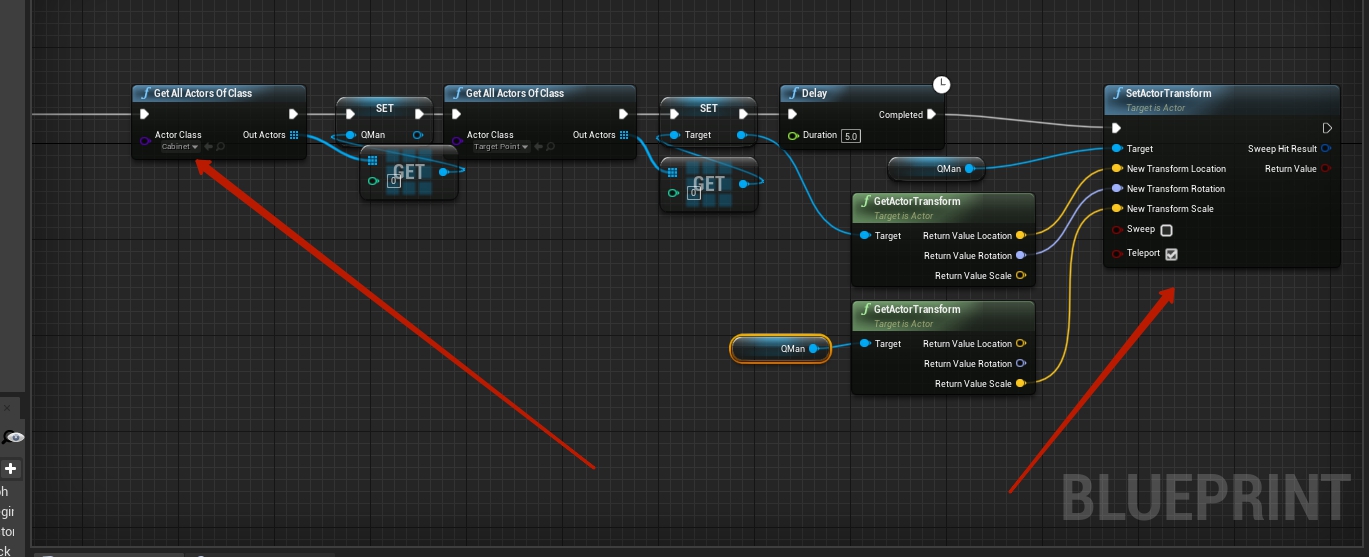Click the use-selected arrow icon next to Target Point
This screenshot has width=1369, height=557.
pos(537,147)
